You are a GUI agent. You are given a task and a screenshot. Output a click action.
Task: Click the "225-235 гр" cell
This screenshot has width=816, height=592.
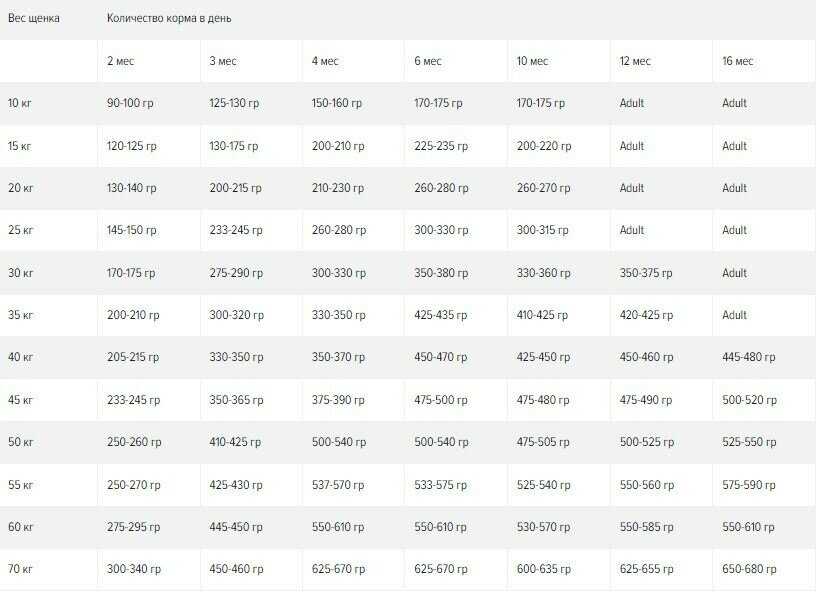[441, 146]
